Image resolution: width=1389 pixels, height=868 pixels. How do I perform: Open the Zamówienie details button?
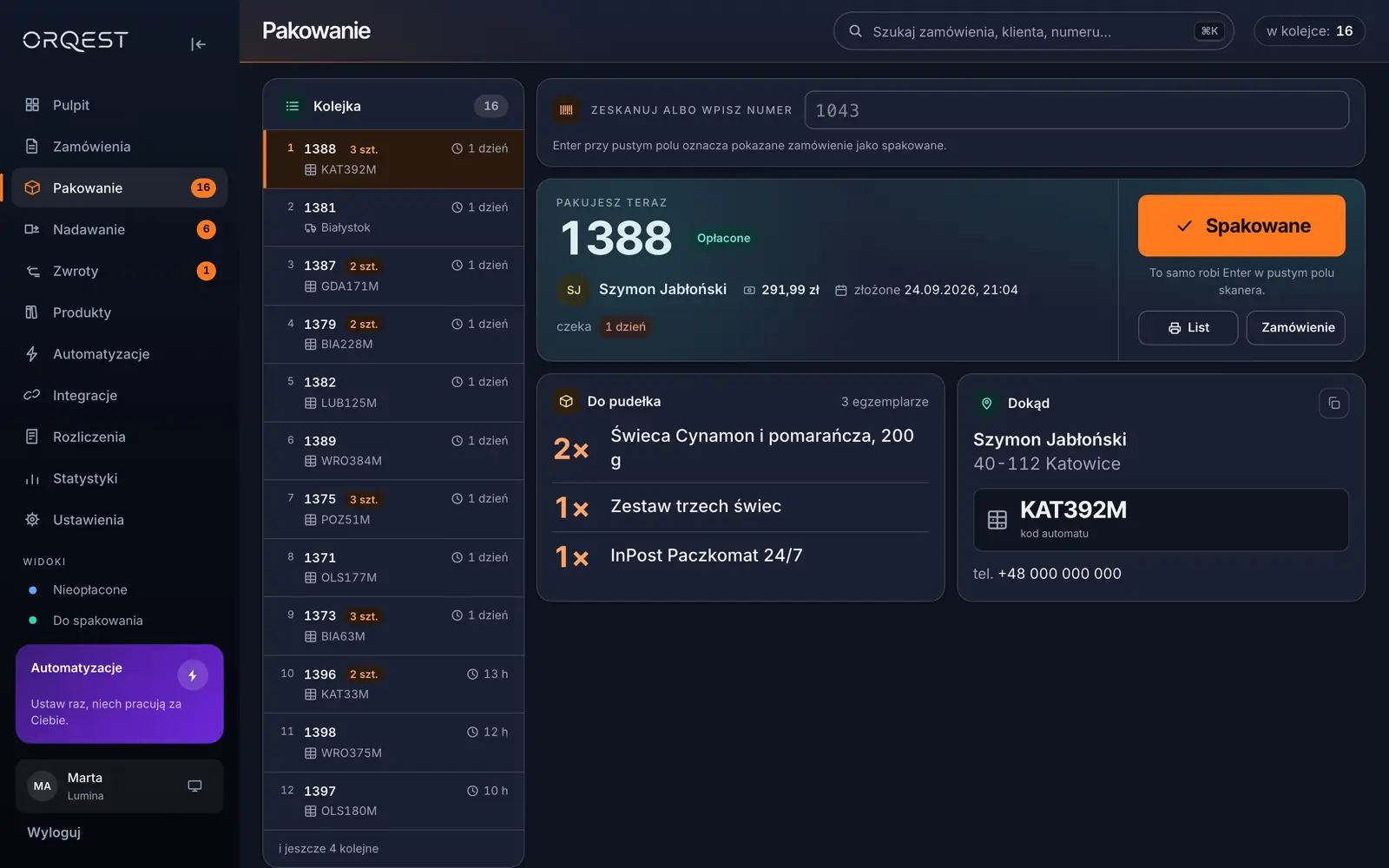[x=1296, y=327]
